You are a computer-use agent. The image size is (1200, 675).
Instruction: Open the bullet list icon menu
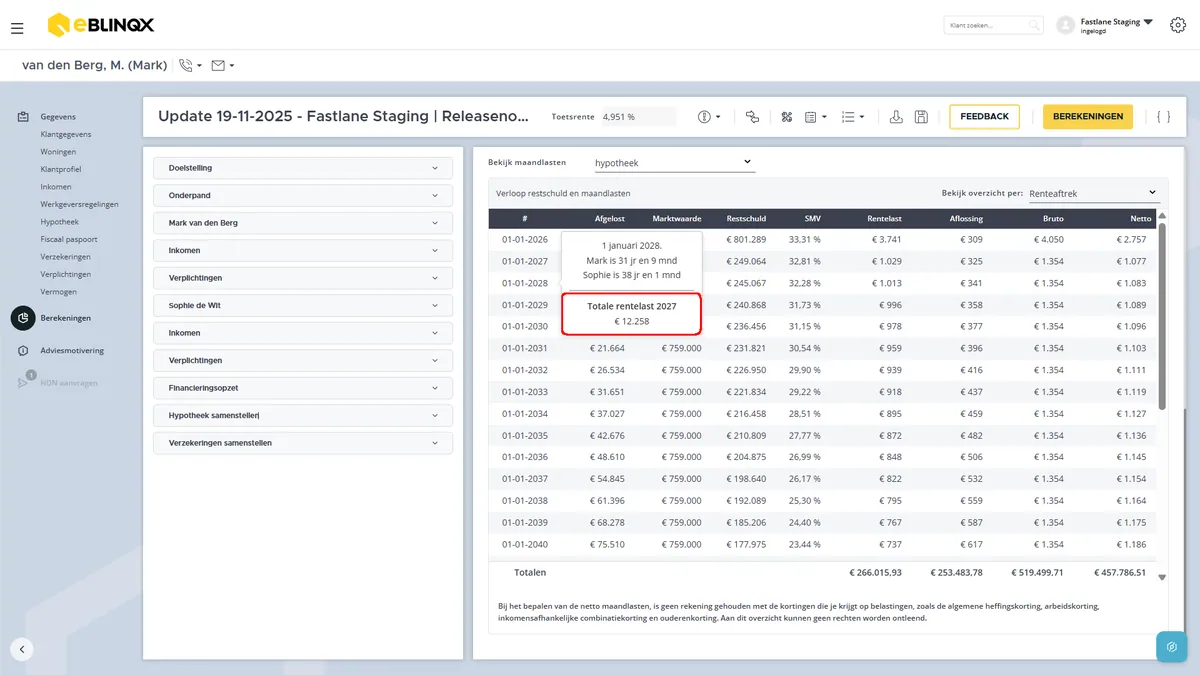coord(853,117)
